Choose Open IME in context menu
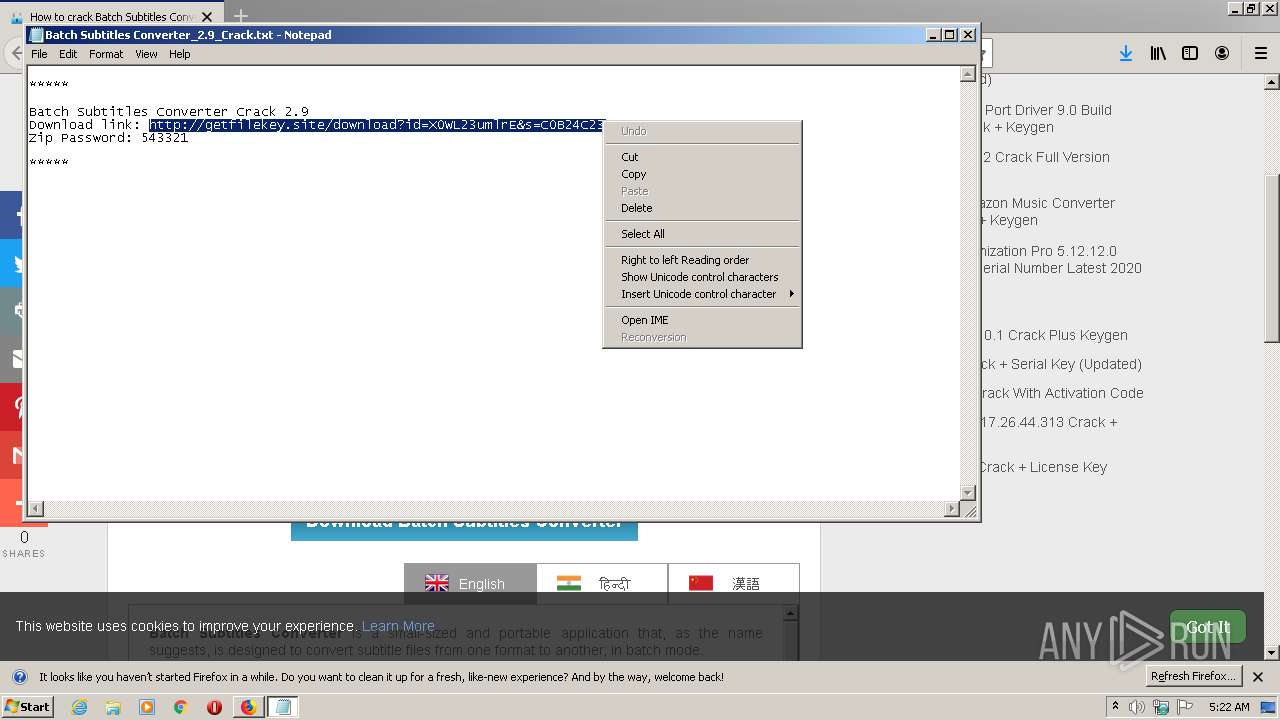1280x720 pixels. (x=702, y=320)
